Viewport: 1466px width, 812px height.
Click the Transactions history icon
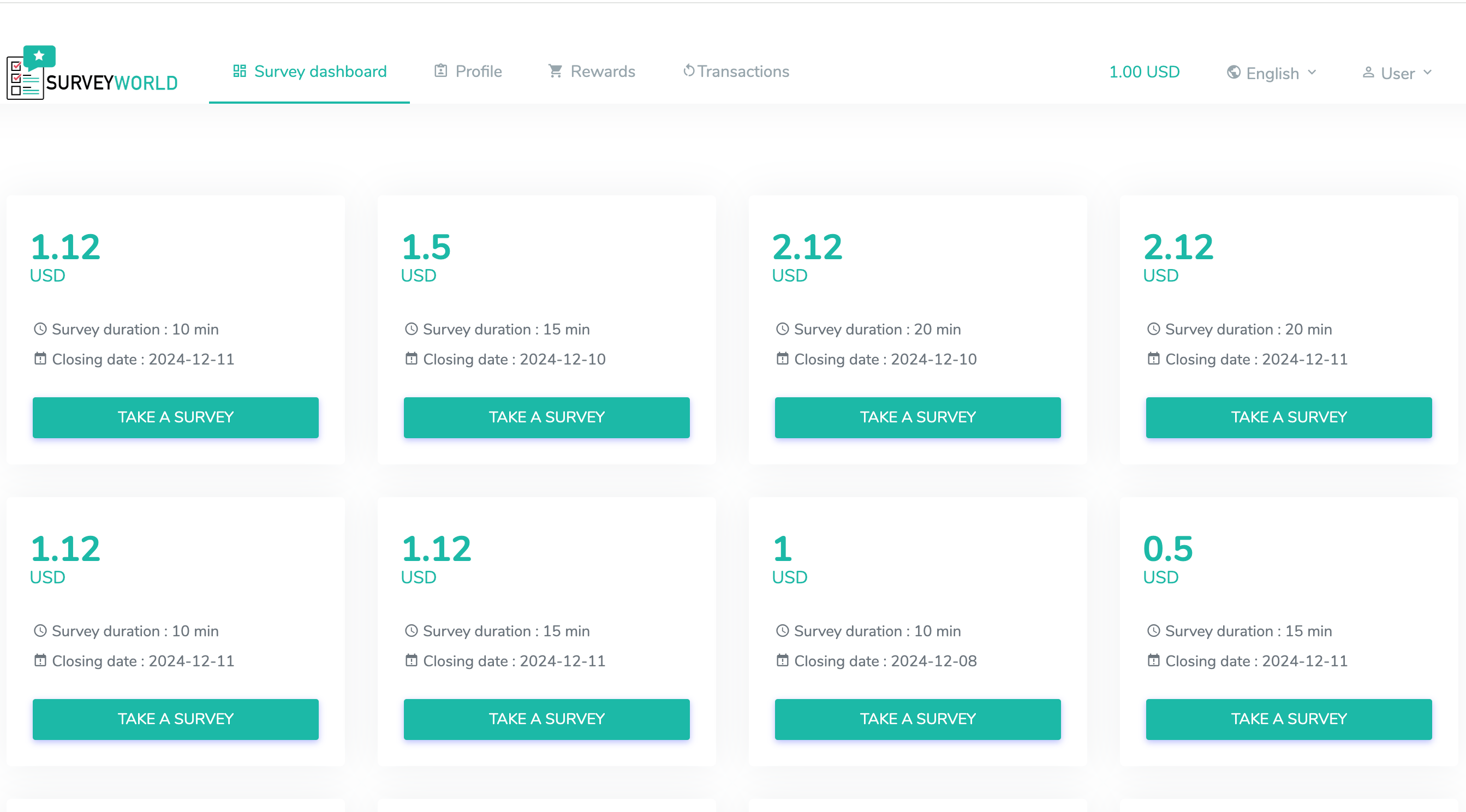pyautogui.click(x=689, y=71)
